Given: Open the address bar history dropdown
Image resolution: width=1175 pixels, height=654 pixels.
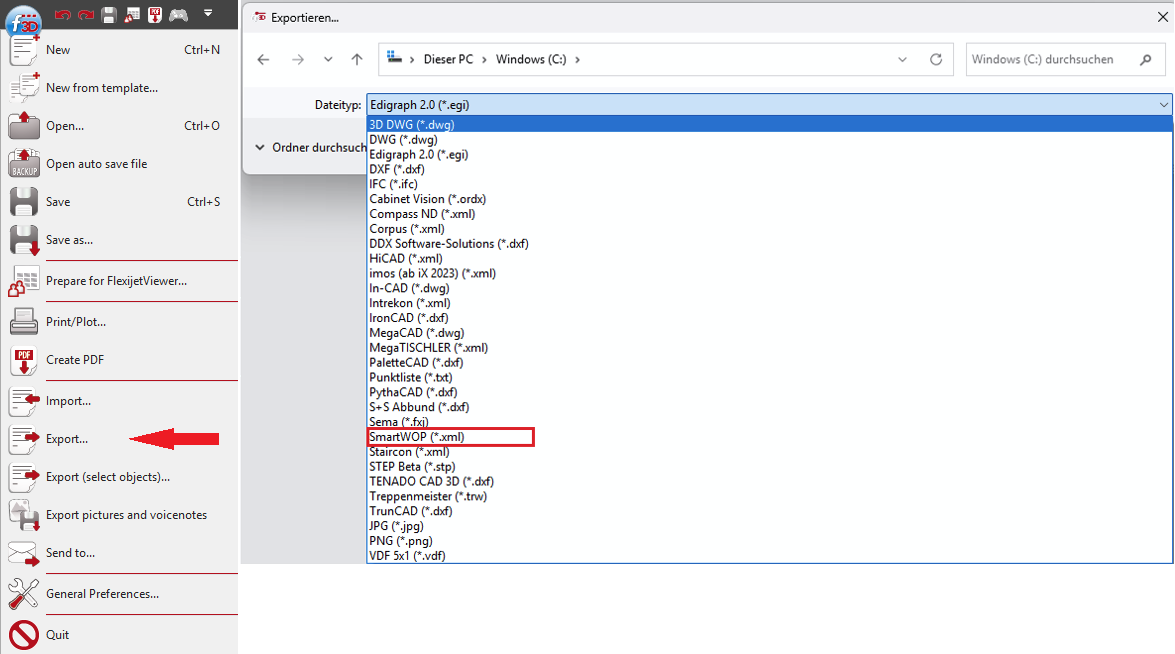Looking at the screenshot, I should click(x=903, y=60).
